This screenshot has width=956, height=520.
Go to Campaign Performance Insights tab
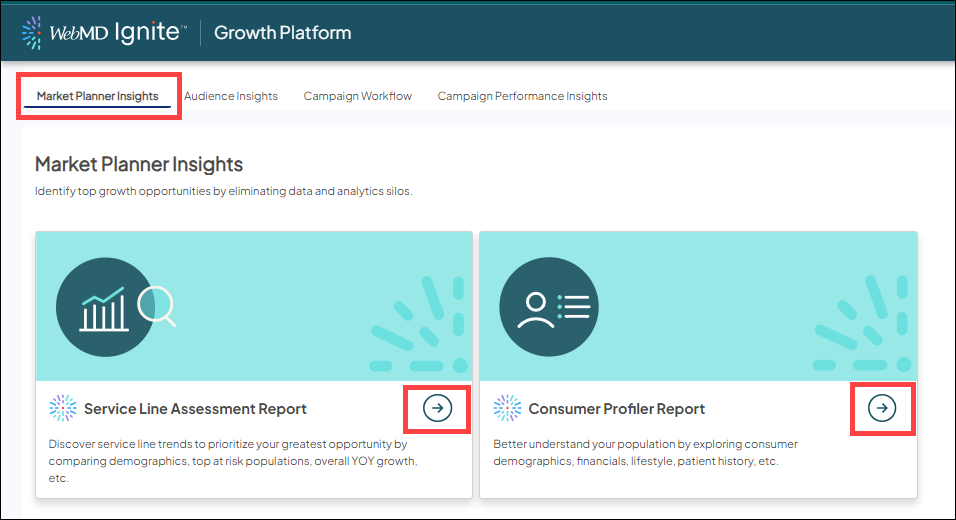point(522,96)
